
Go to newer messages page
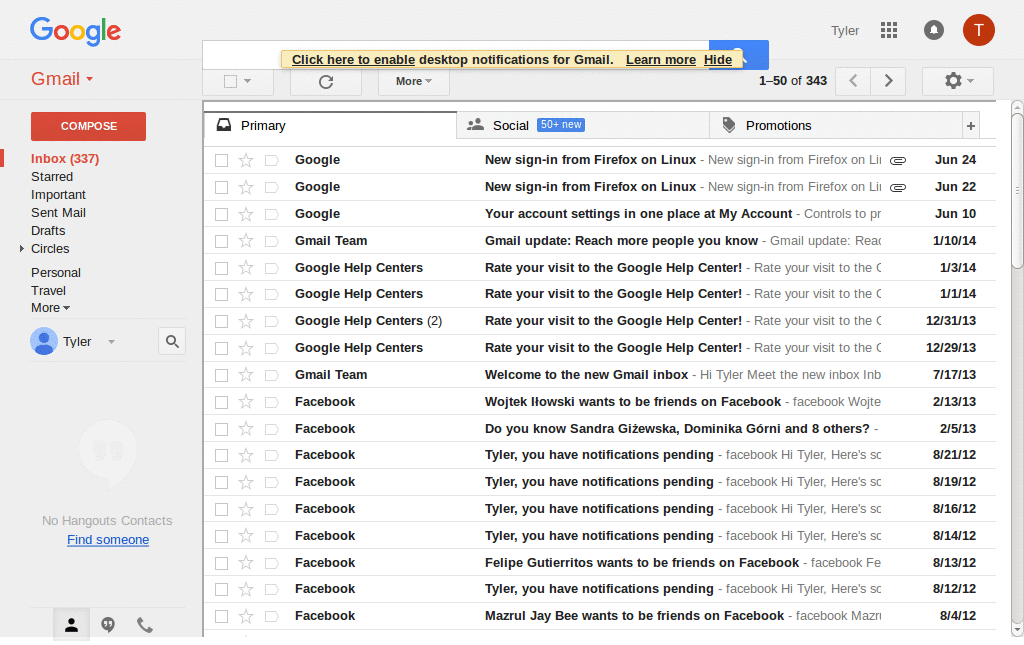click(x=853, y=81)
